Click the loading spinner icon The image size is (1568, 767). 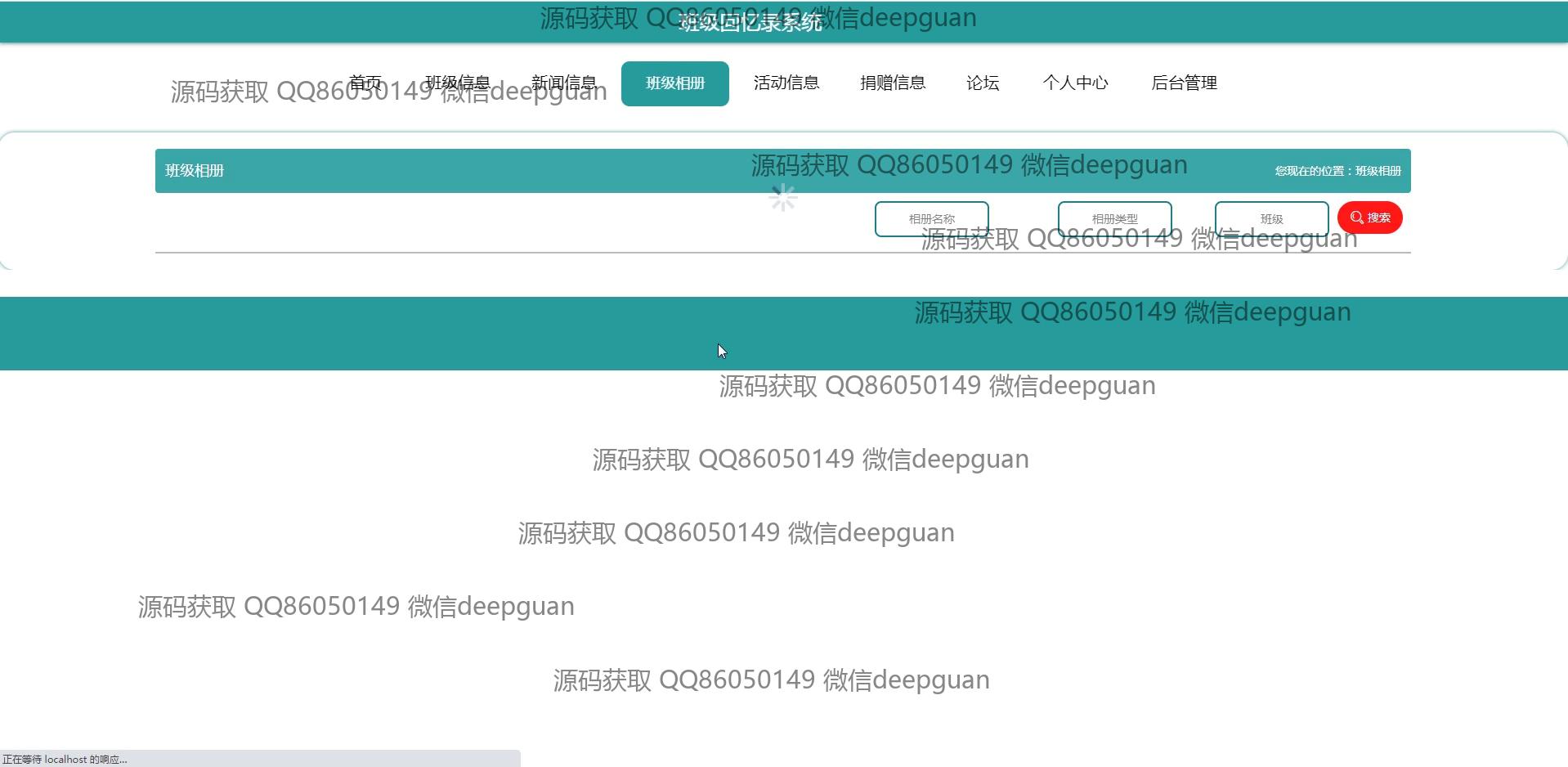coord(782,198)
